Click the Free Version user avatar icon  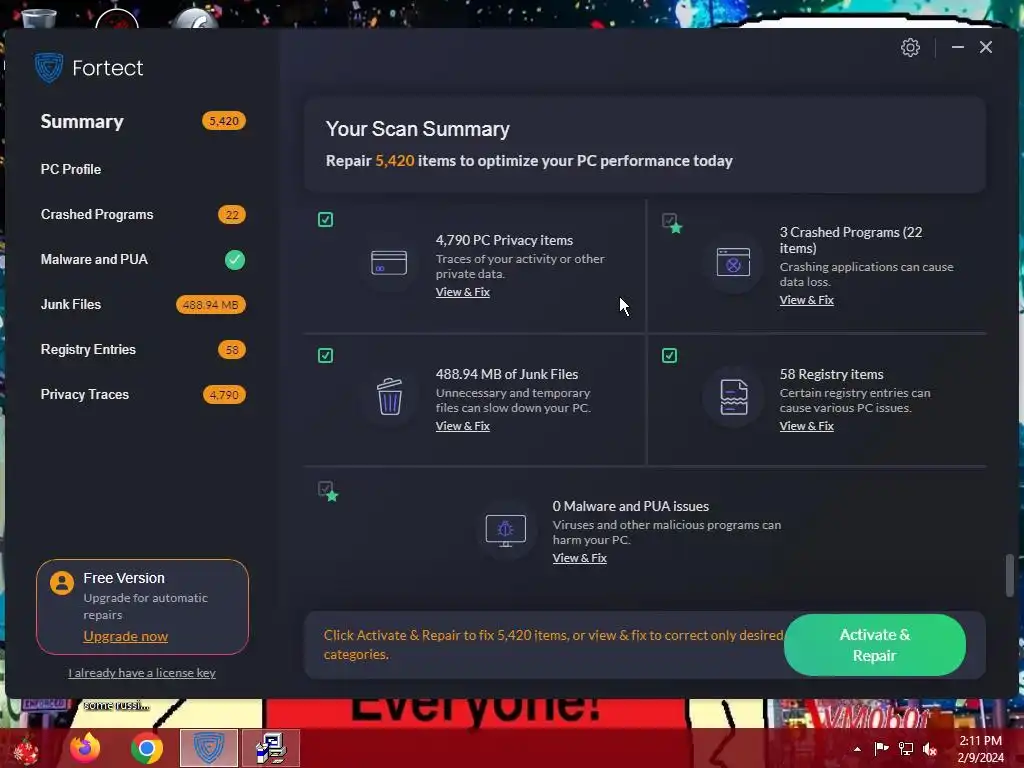click(62, 583)
